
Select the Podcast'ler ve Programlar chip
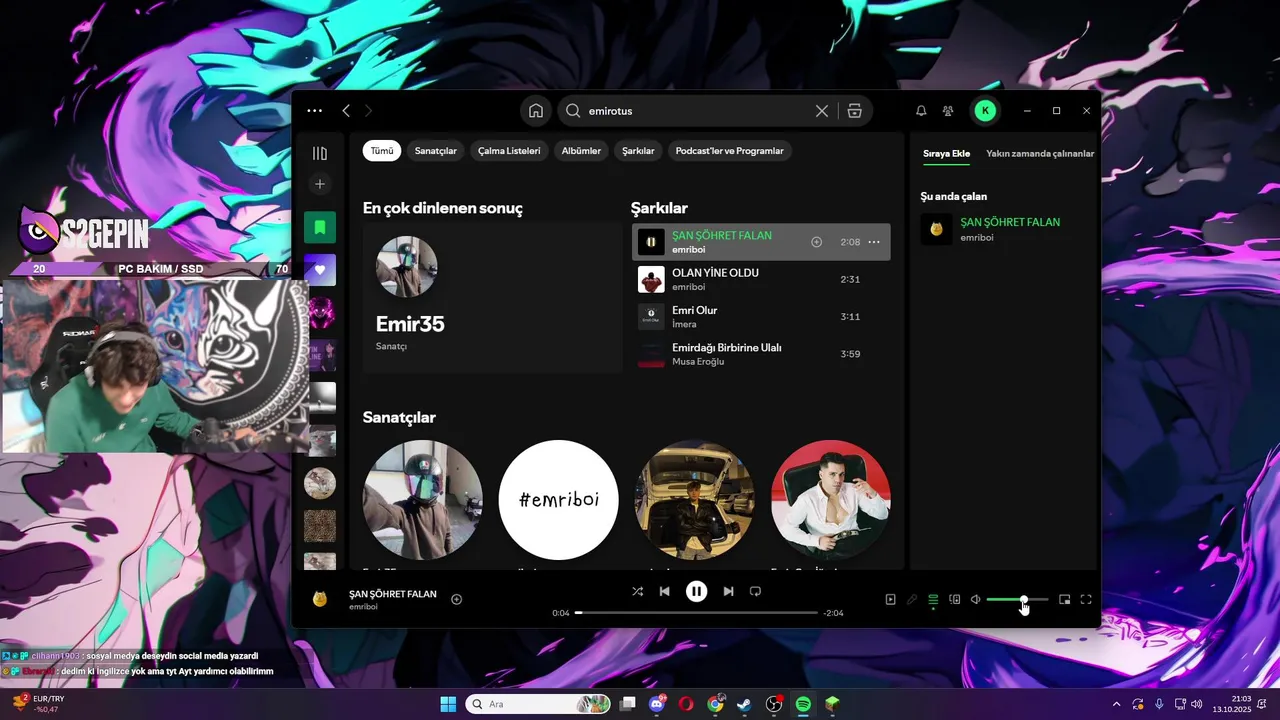(x=730, y=151)
